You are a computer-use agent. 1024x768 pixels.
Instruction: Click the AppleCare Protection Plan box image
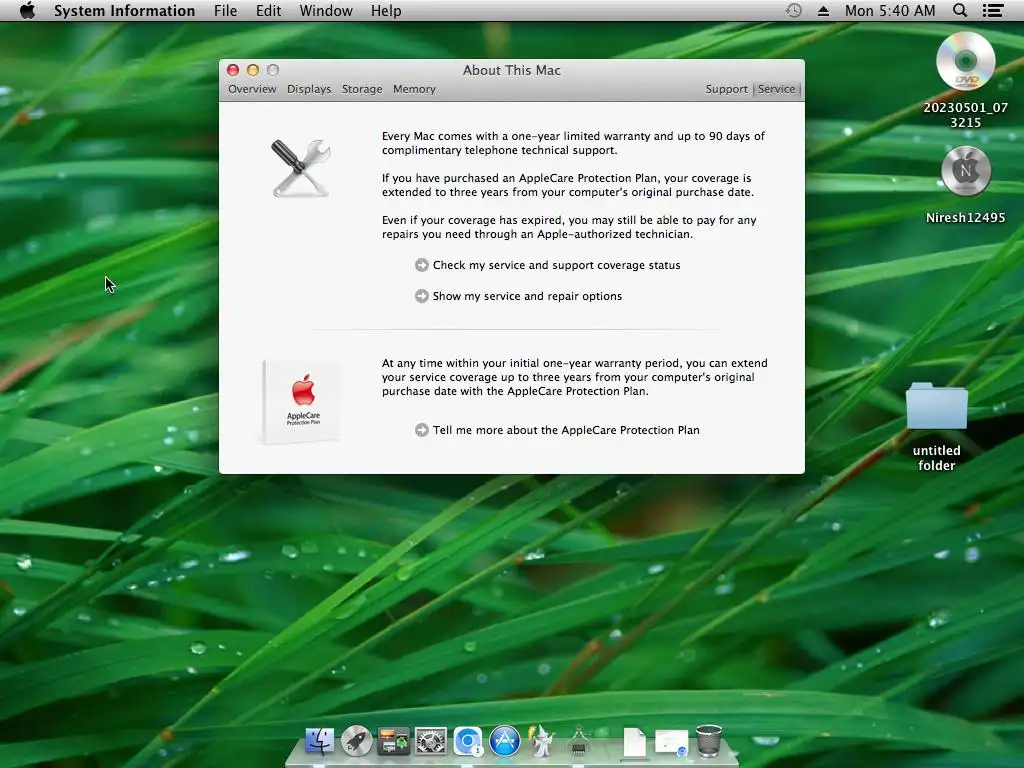(x=302, y=400)
